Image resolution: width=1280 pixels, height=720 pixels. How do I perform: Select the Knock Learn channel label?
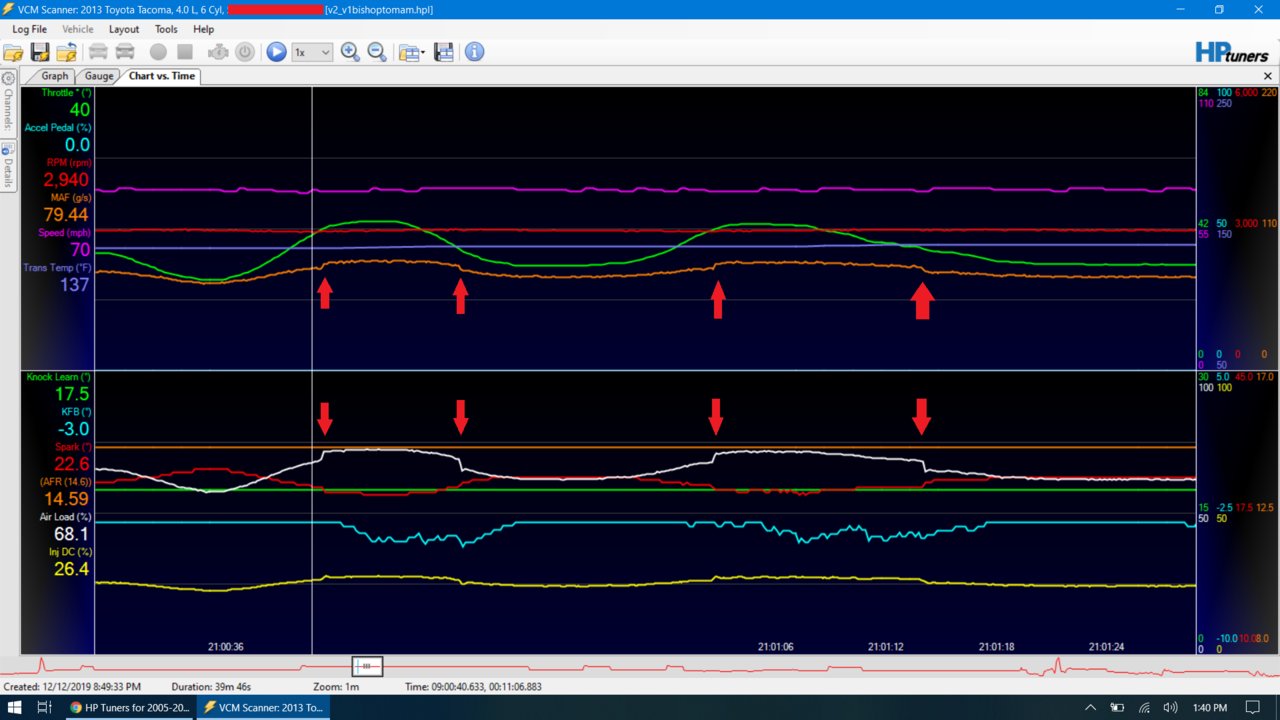58,377
